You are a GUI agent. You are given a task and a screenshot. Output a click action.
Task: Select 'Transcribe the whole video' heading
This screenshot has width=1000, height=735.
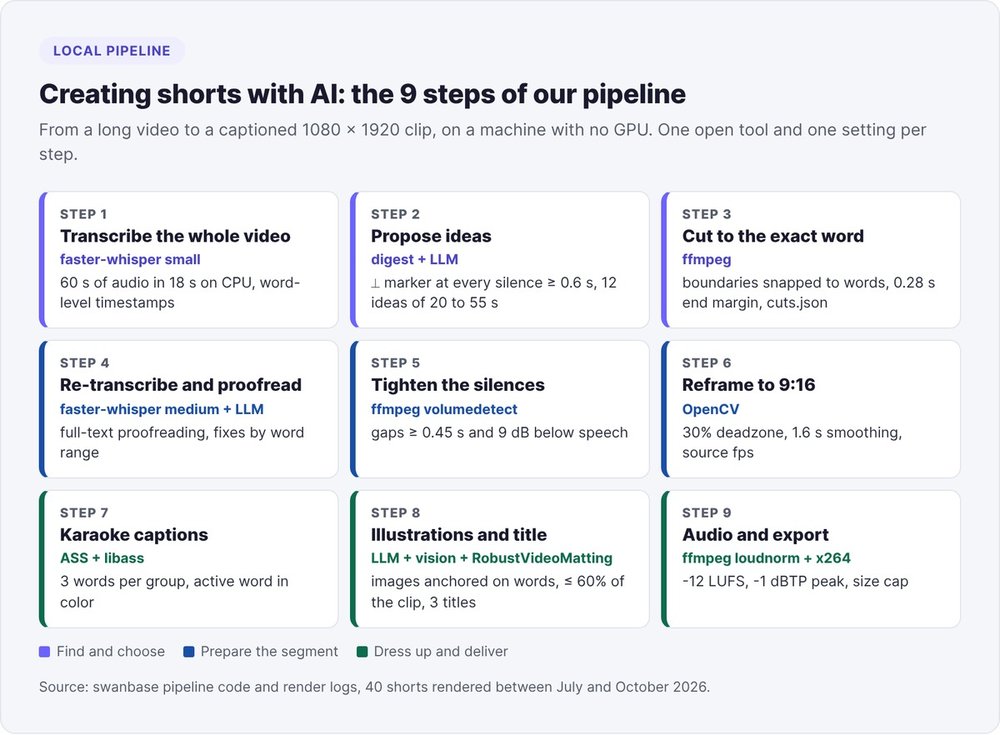pyautogui.click(x=175, y=236)
